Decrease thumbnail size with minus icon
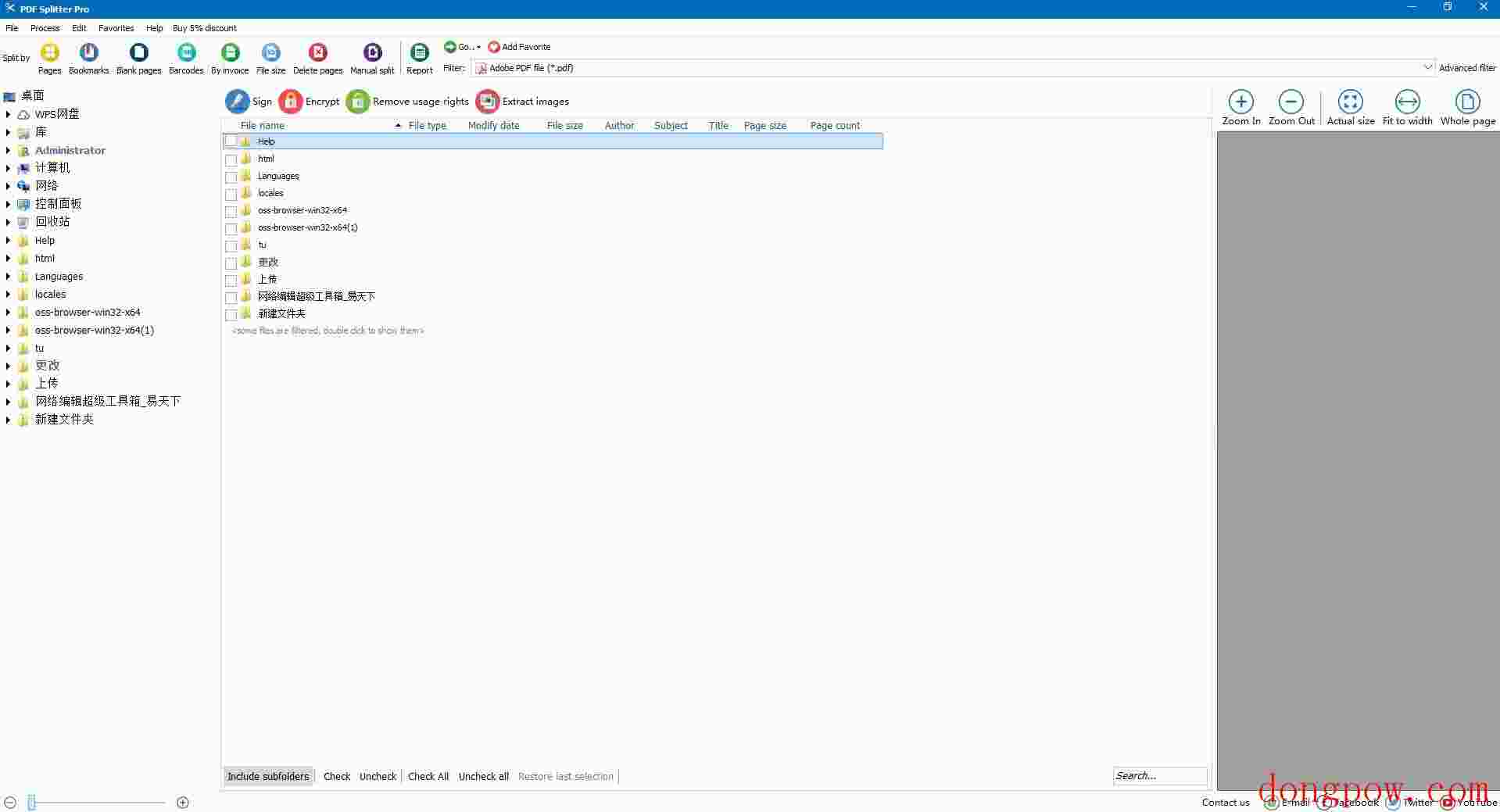 10,803
